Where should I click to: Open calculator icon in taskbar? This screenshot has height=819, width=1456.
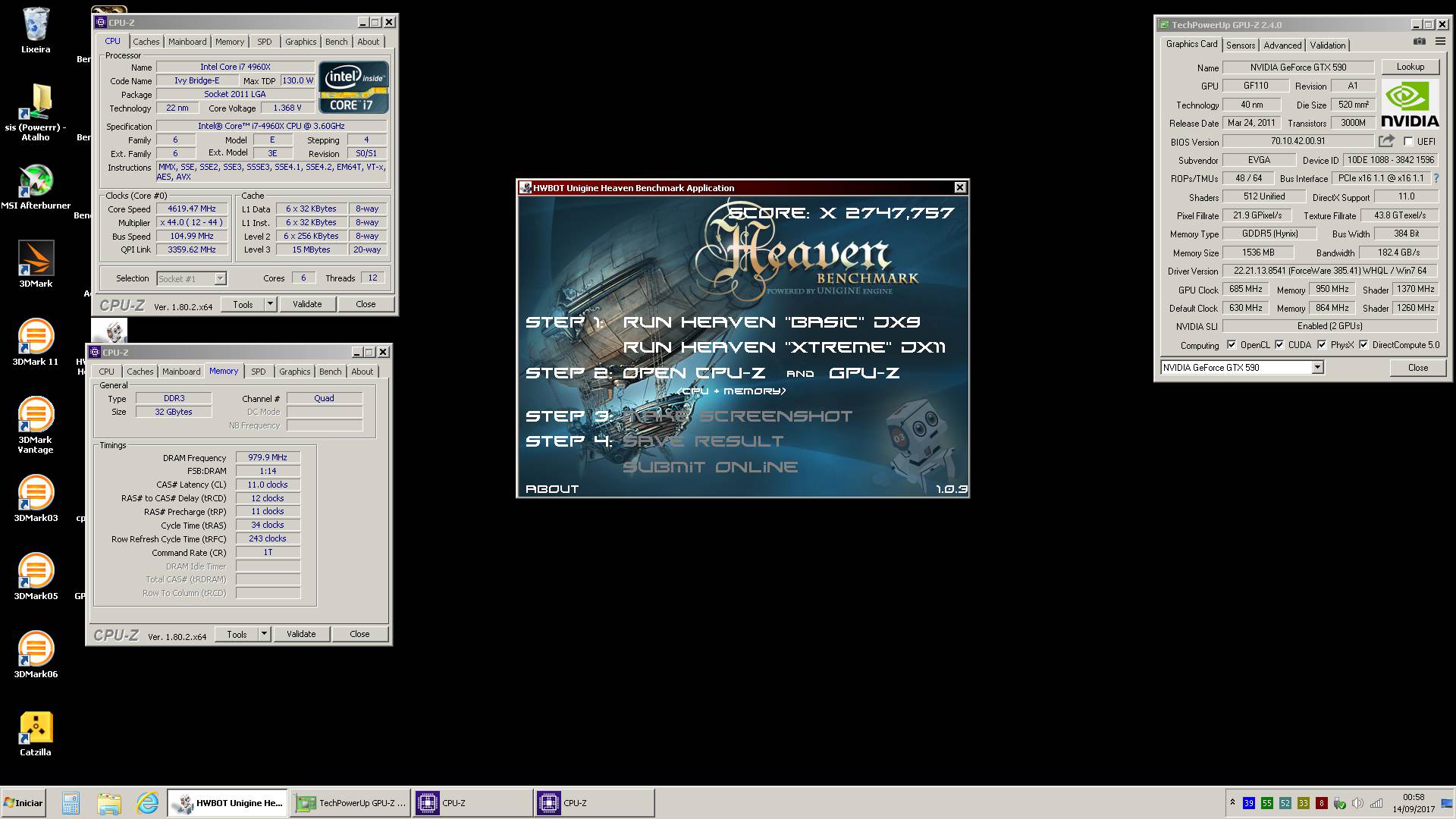click(71, 803)
